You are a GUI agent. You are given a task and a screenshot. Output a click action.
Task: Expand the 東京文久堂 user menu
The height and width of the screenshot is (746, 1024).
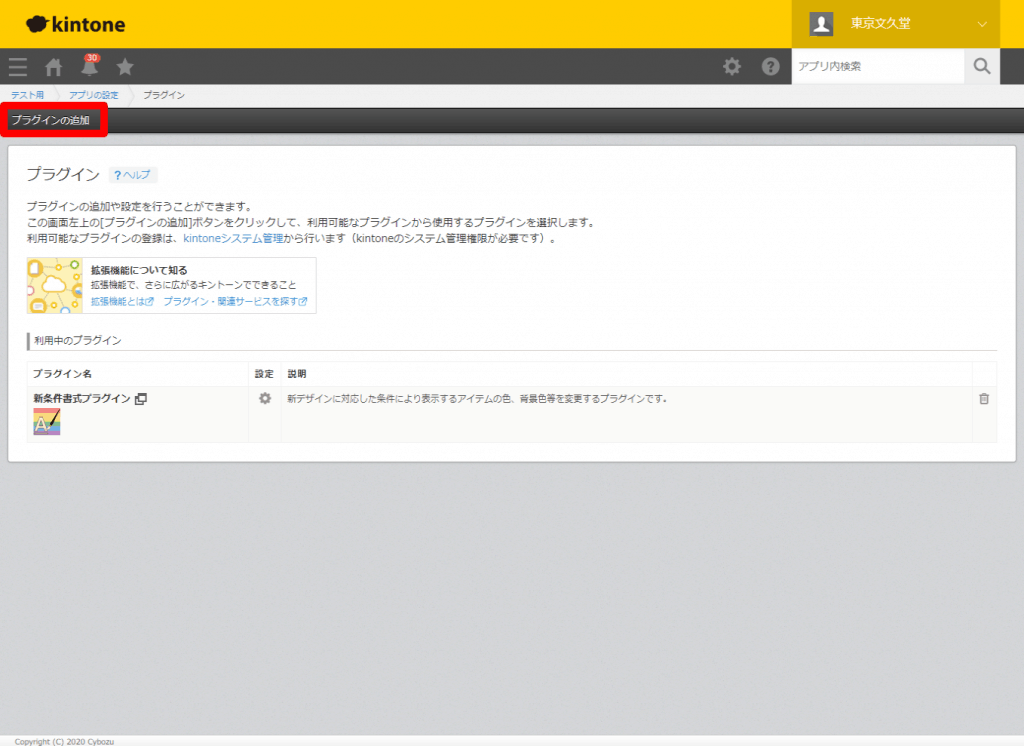point(981,24)
